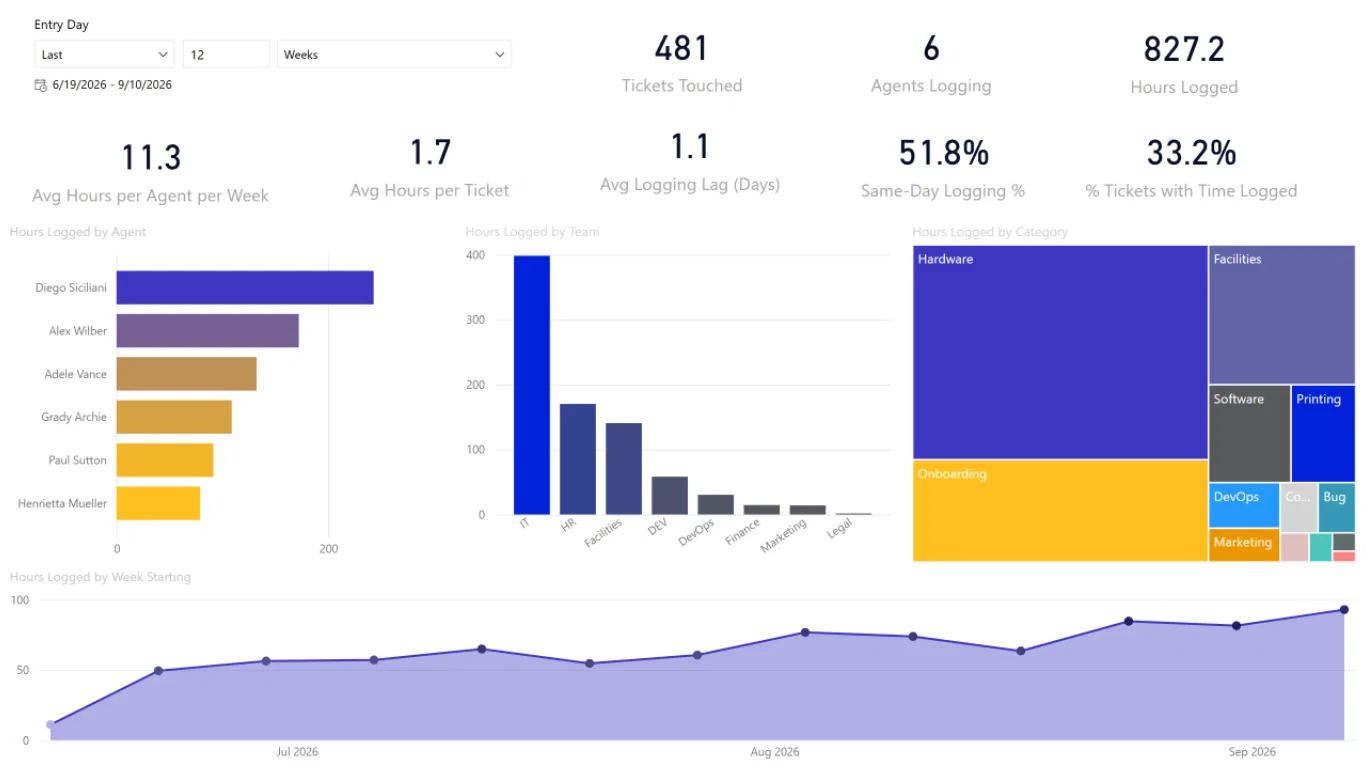This screenshot has width=1368, height=768.
Task: Click the Adele Vance hours bar
Action: point(187,374)
